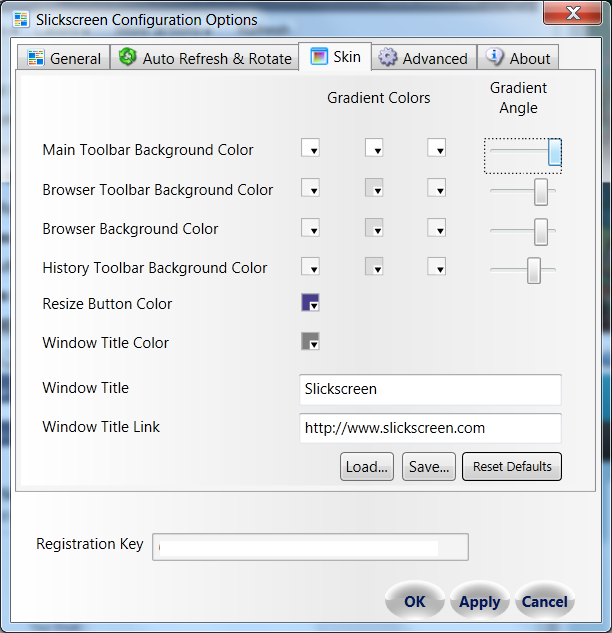
Task: Switch to the General tab
Action: (x=64, y=58)
